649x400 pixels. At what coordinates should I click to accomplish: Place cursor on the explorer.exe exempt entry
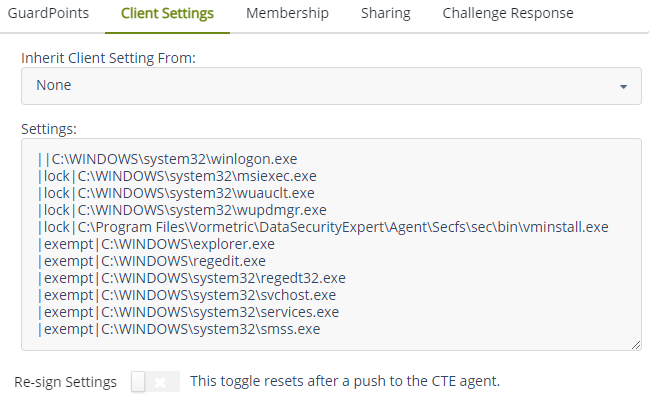pos(155,244)
